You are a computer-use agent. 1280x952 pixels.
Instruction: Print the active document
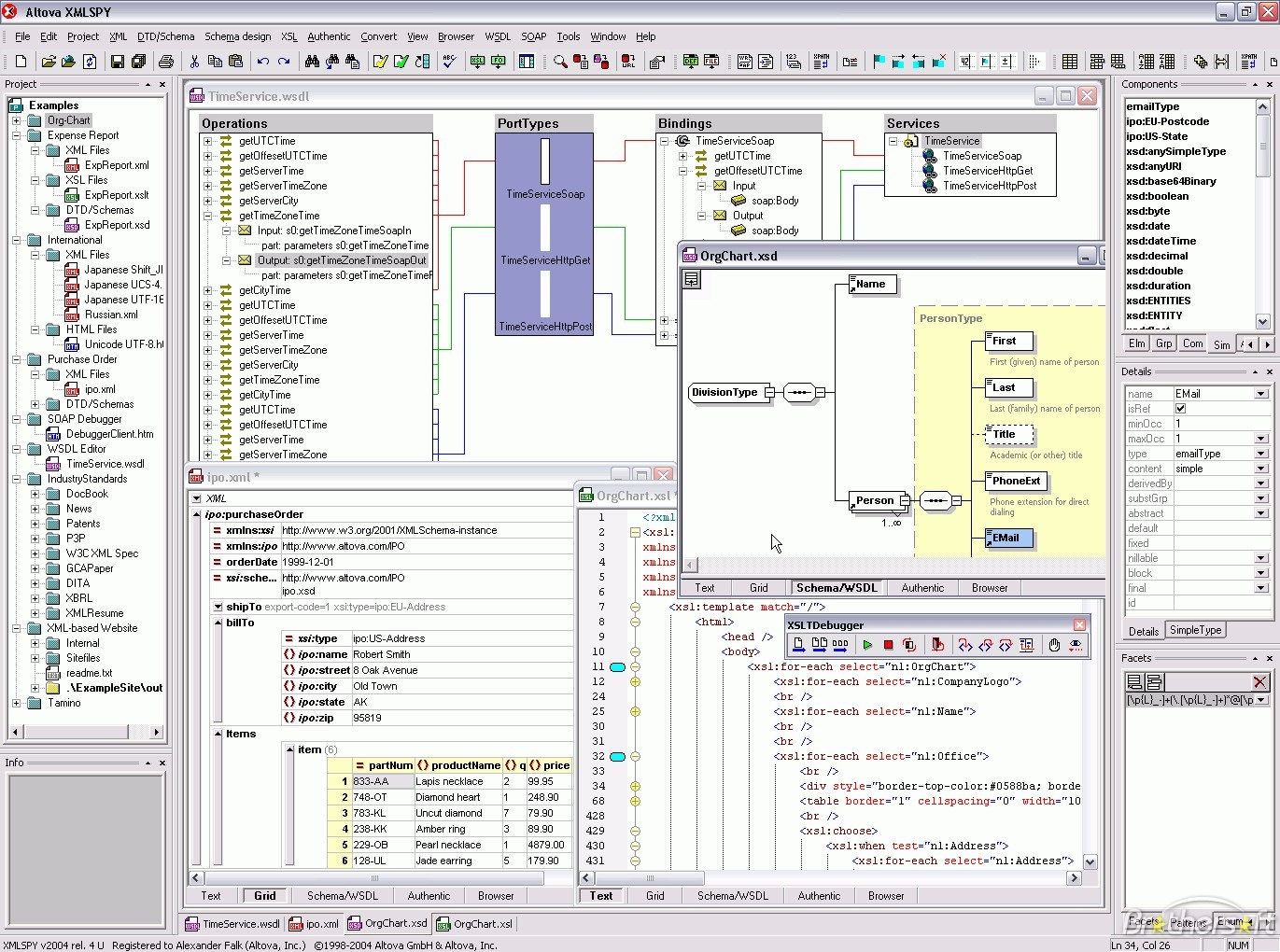166,61
